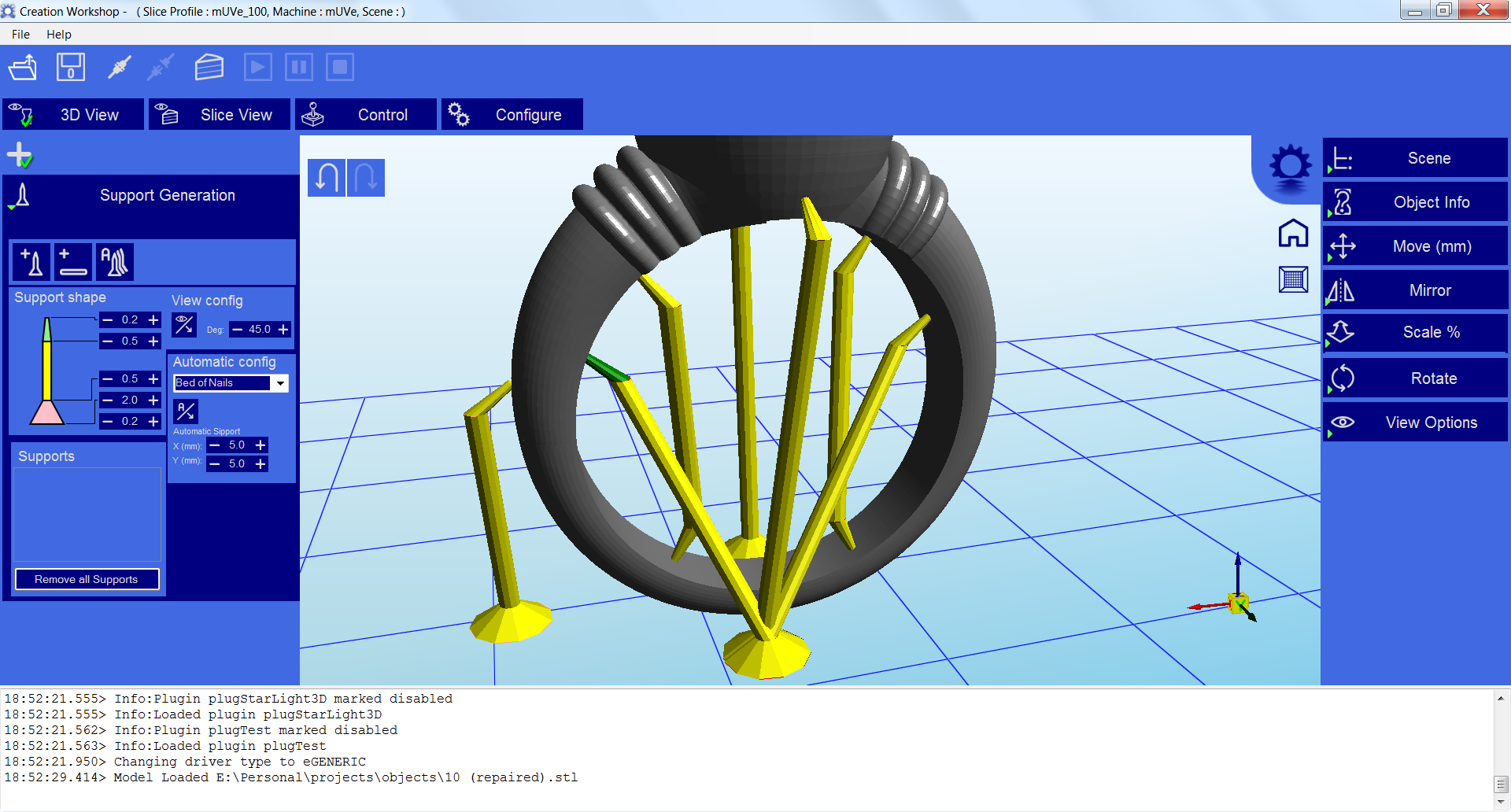This screenshot has height=812, width=1511.
Task: Click the home view reset icon
Action: (1293, 234)
